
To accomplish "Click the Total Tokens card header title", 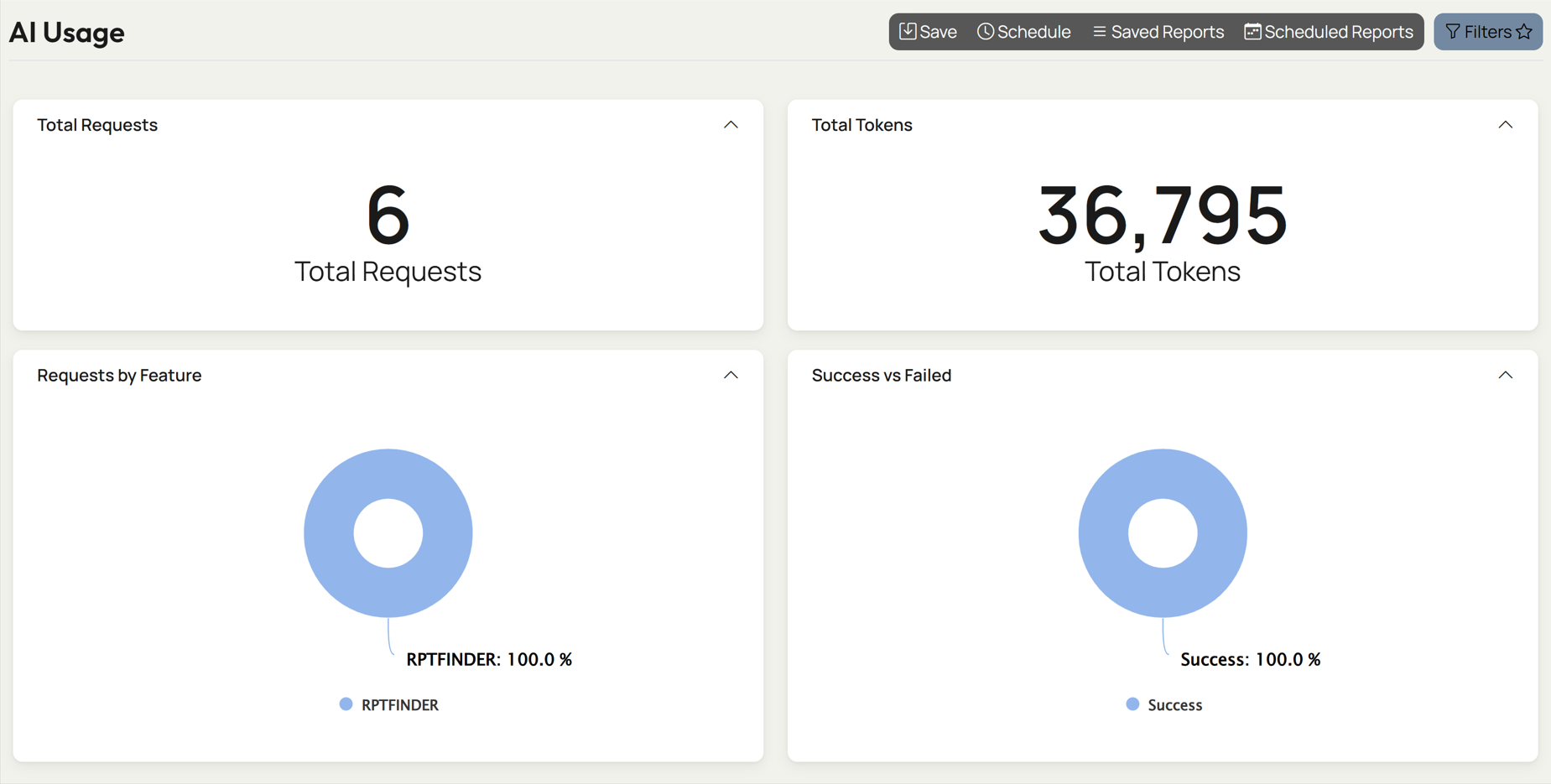I will [861, 125].
